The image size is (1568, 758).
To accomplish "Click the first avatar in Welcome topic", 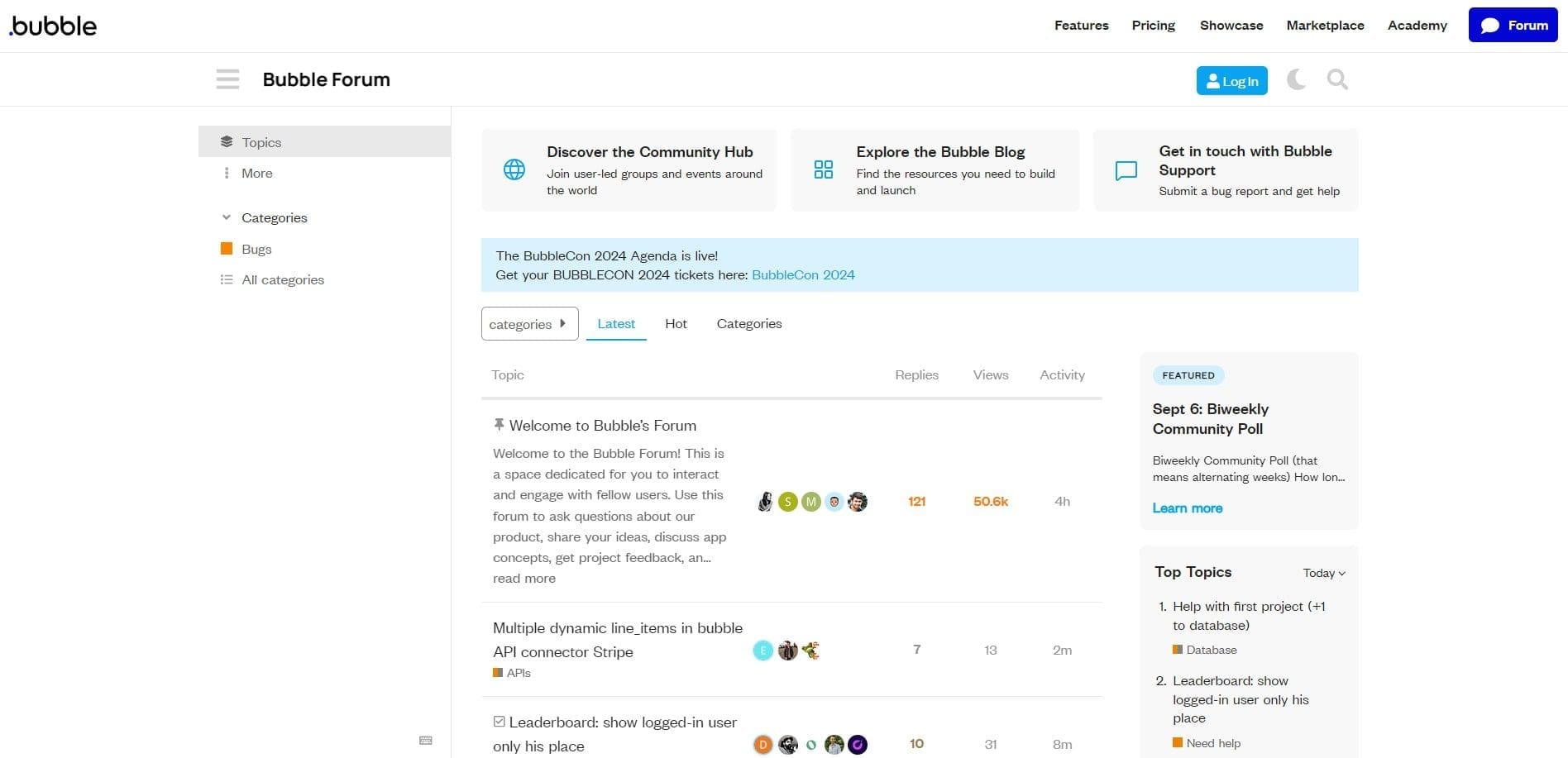I will tap(765, 502).
